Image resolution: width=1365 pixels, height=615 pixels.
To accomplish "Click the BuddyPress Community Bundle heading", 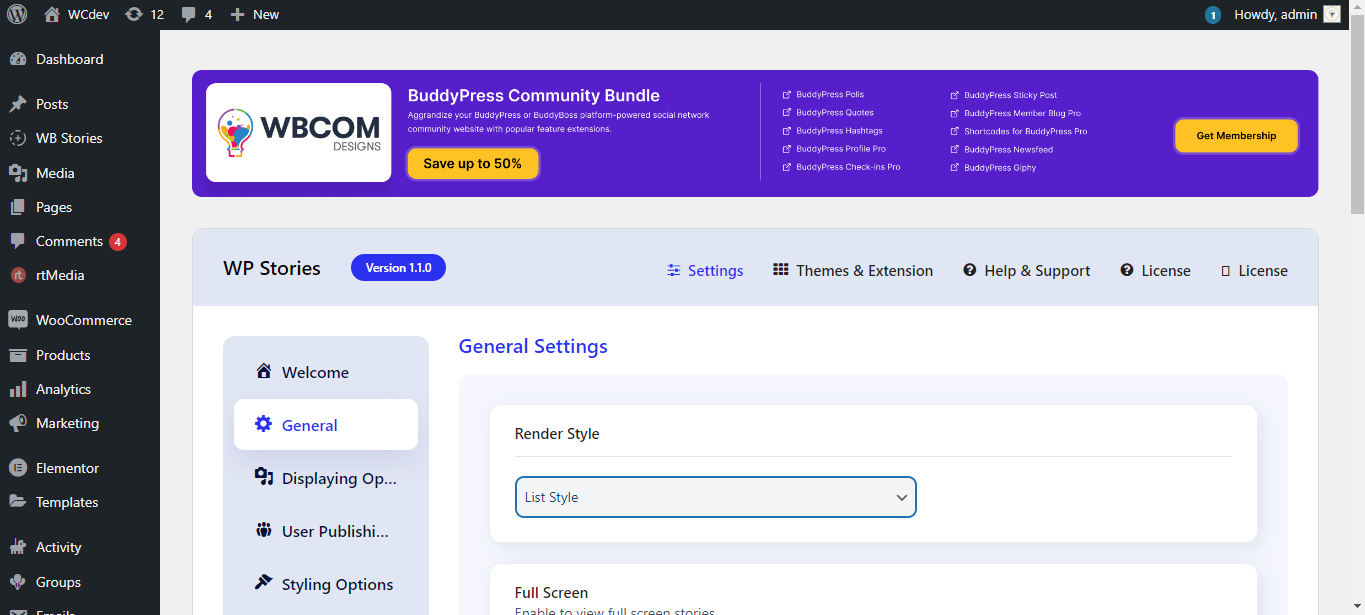I will (534, 96).
